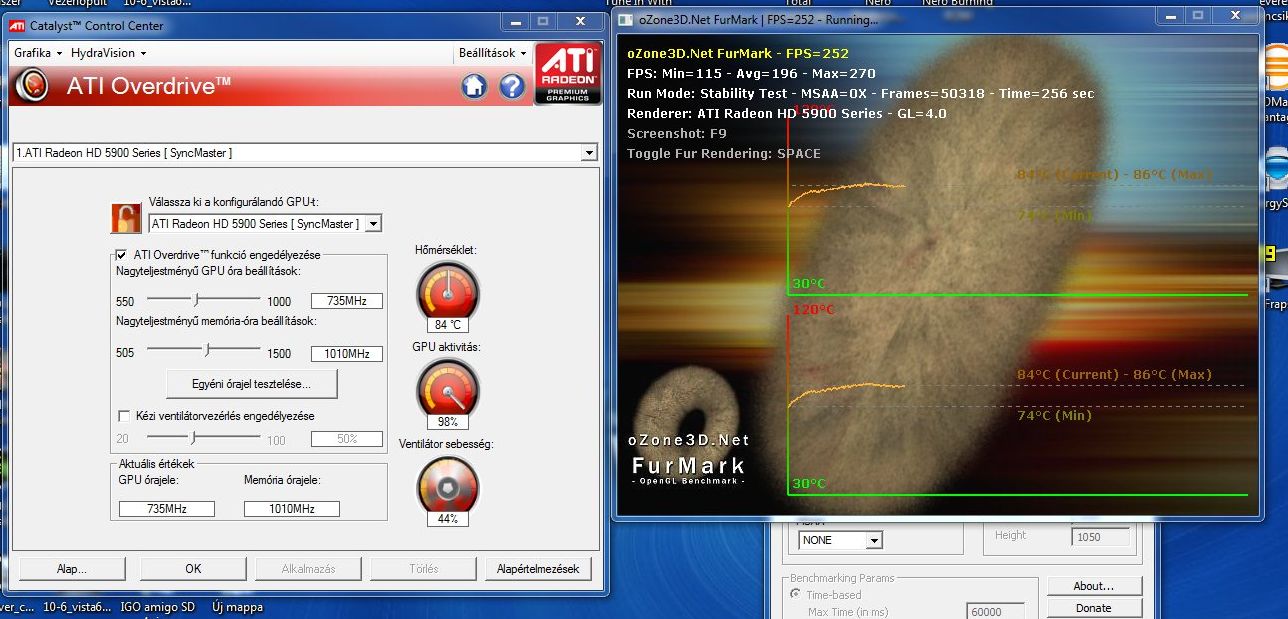Click the 50% fan speed field

pos(346,439)
